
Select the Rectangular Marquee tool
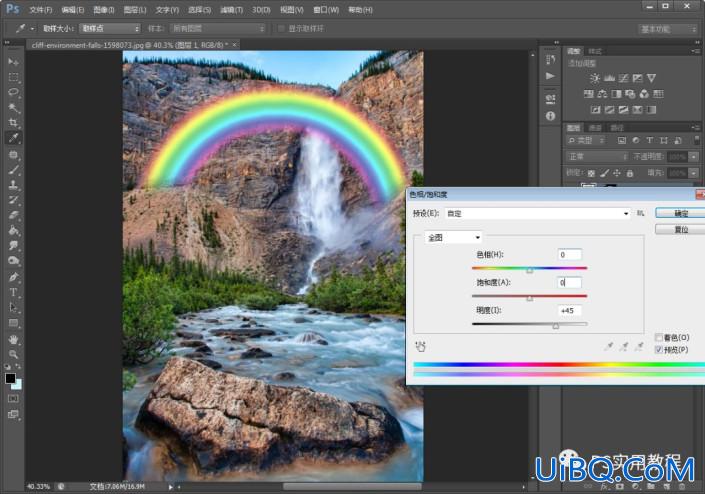(x=13, y=77)
